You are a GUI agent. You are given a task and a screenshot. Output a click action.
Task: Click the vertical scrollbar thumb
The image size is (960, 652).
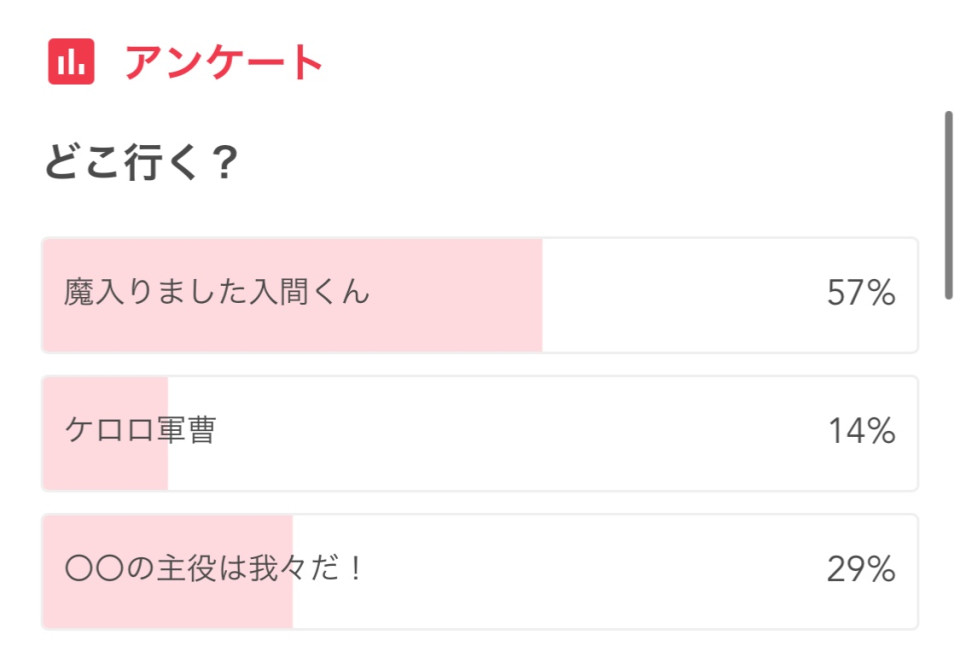949,205
